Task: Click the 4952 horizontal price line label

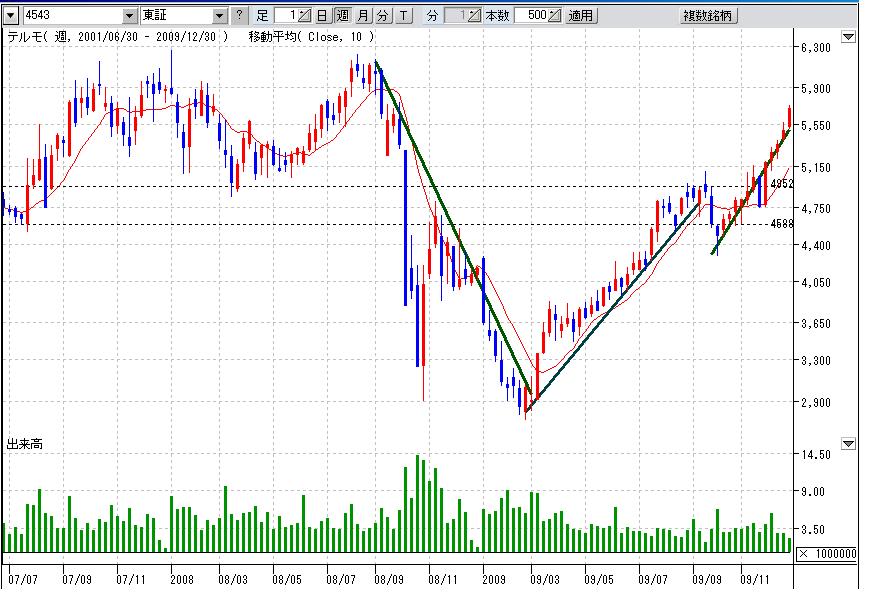Action: coord(781,183)
